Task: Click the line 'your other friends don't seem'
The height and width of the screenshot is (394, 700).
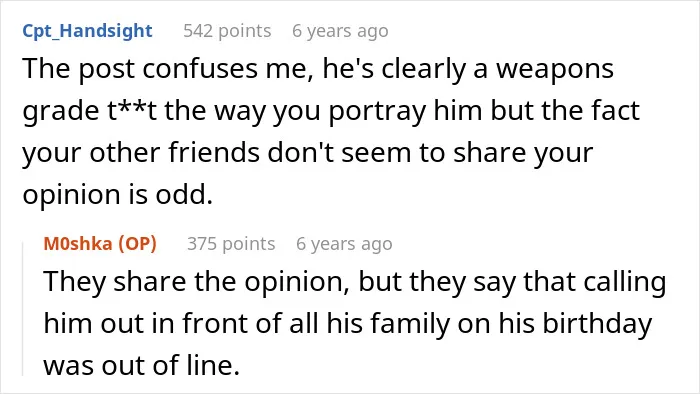Action: point(308,153)
